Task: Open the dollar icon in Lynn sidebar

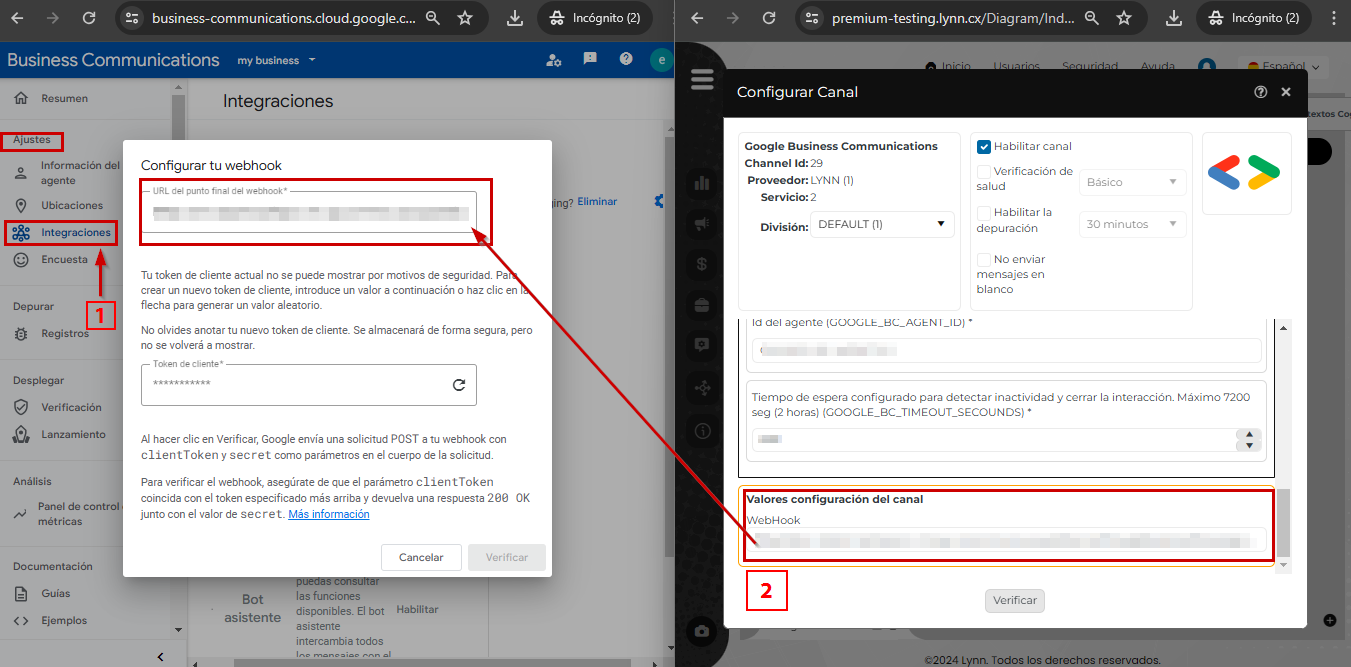Action: click(x=702, y=264)
